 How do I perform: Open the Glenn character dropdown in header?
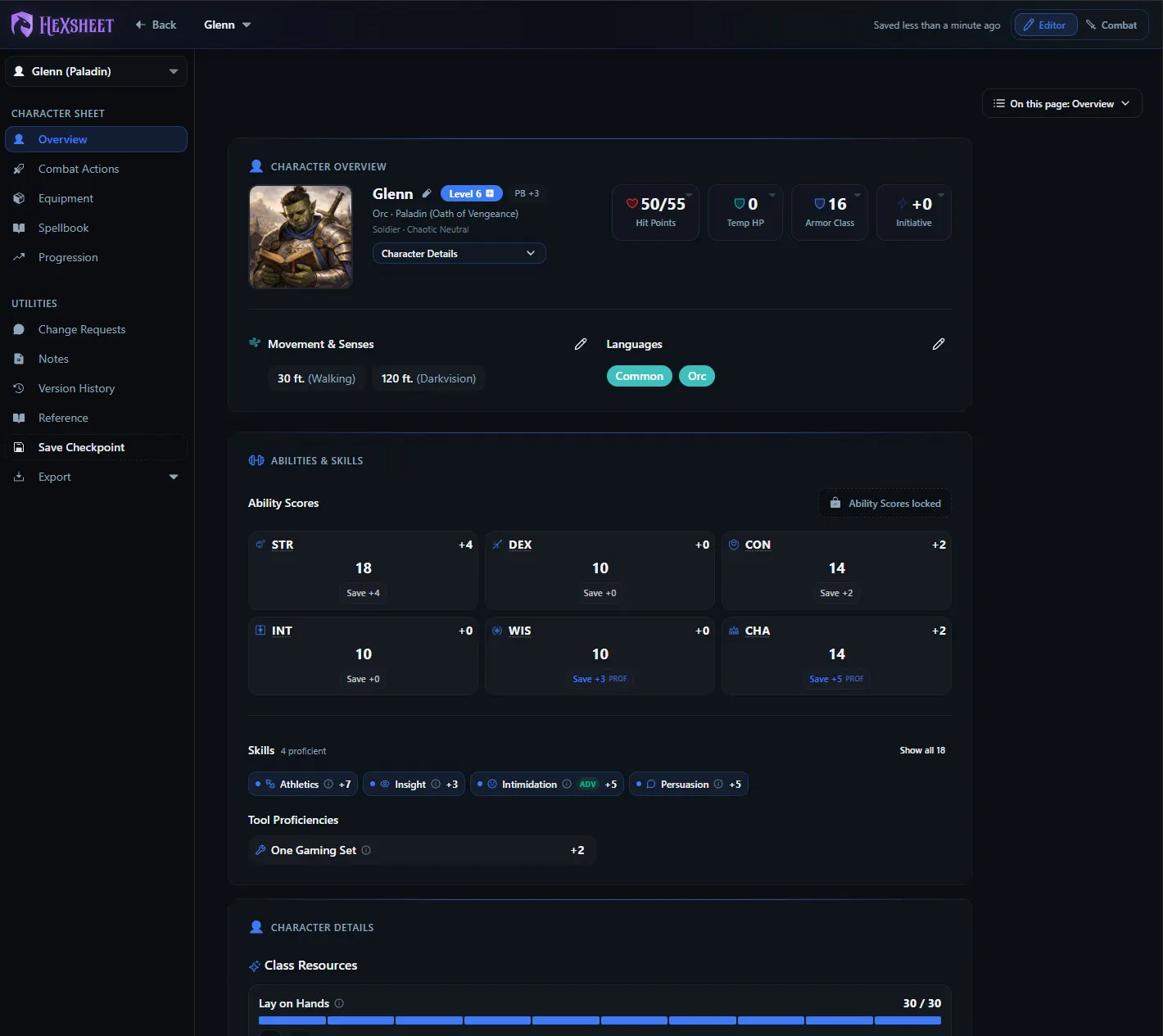228,25
